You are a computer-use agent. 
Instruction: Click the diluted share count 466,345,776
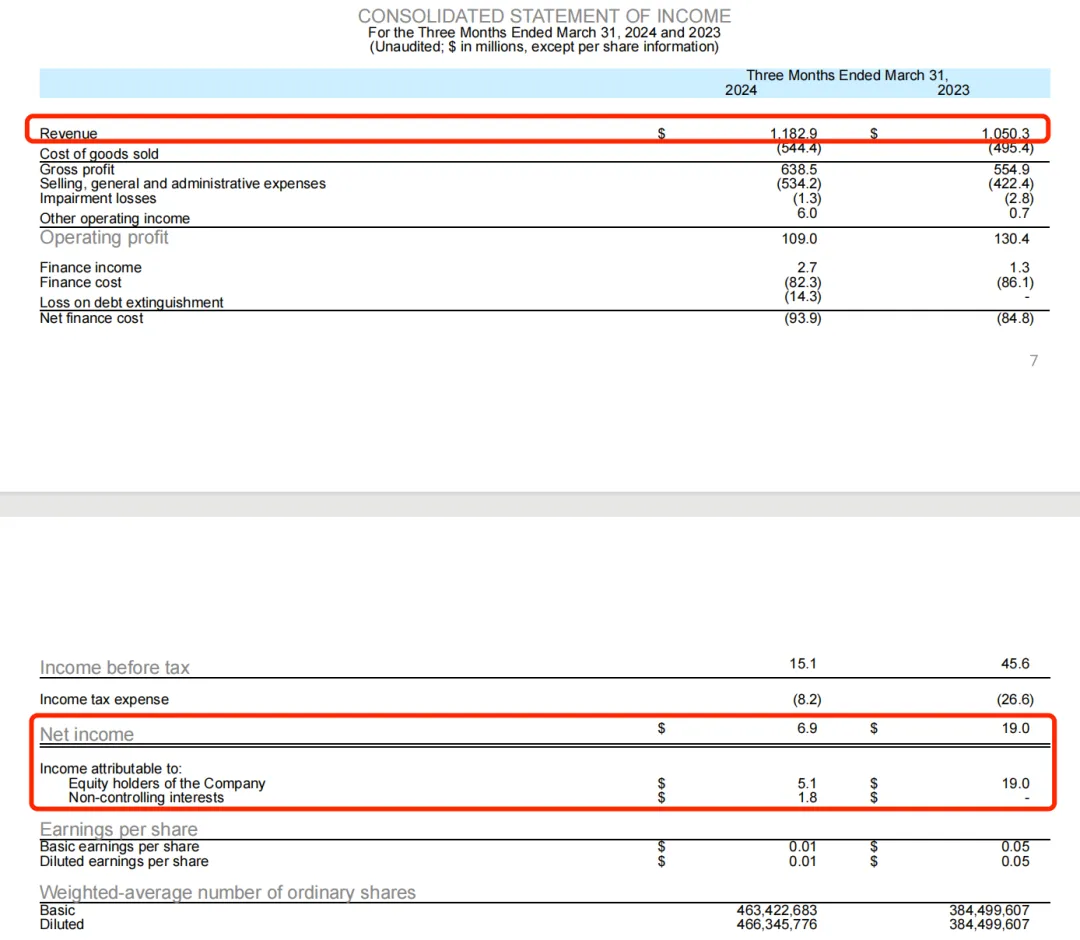click(776, 924)
